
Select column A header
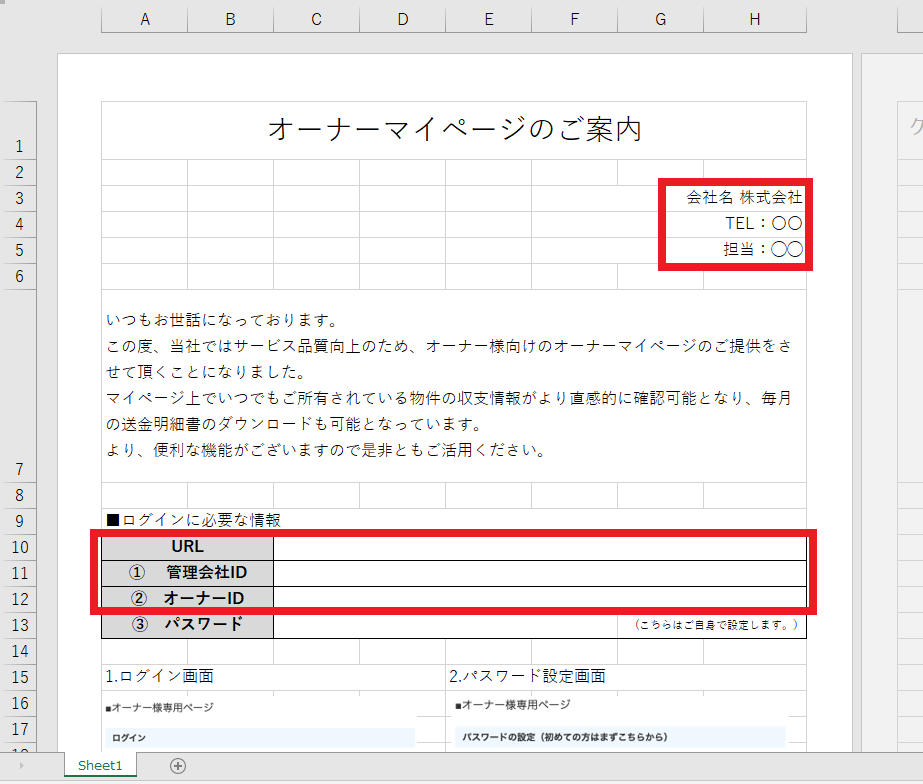[144, 19]
